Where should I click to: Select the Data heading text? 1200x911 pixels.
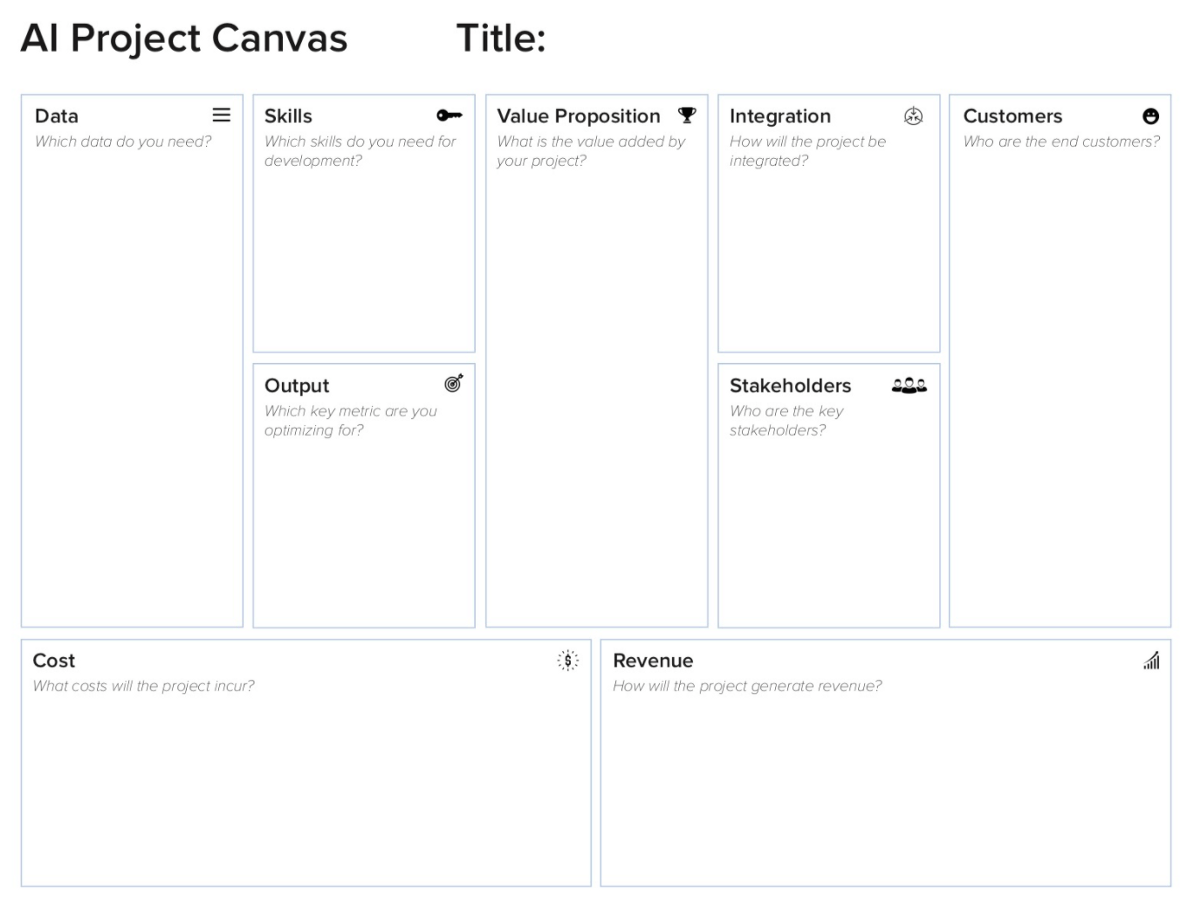pos(56,116)
